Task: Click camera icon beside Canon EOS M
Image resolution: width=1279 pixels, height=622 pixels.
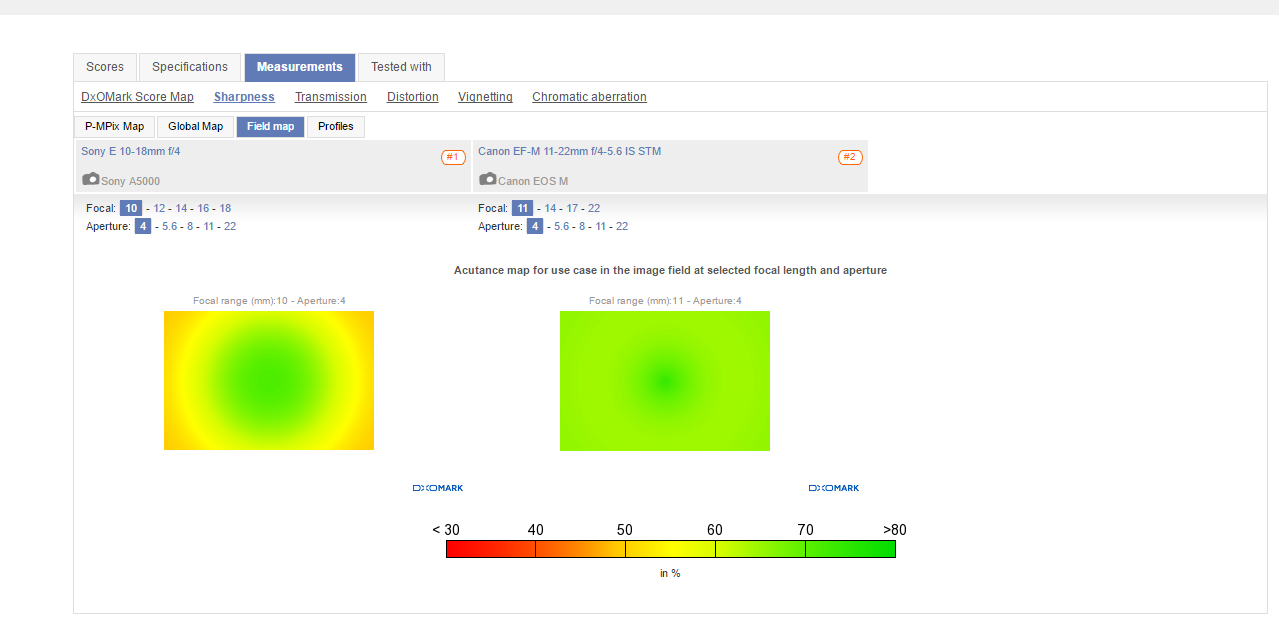Action: 488,179
